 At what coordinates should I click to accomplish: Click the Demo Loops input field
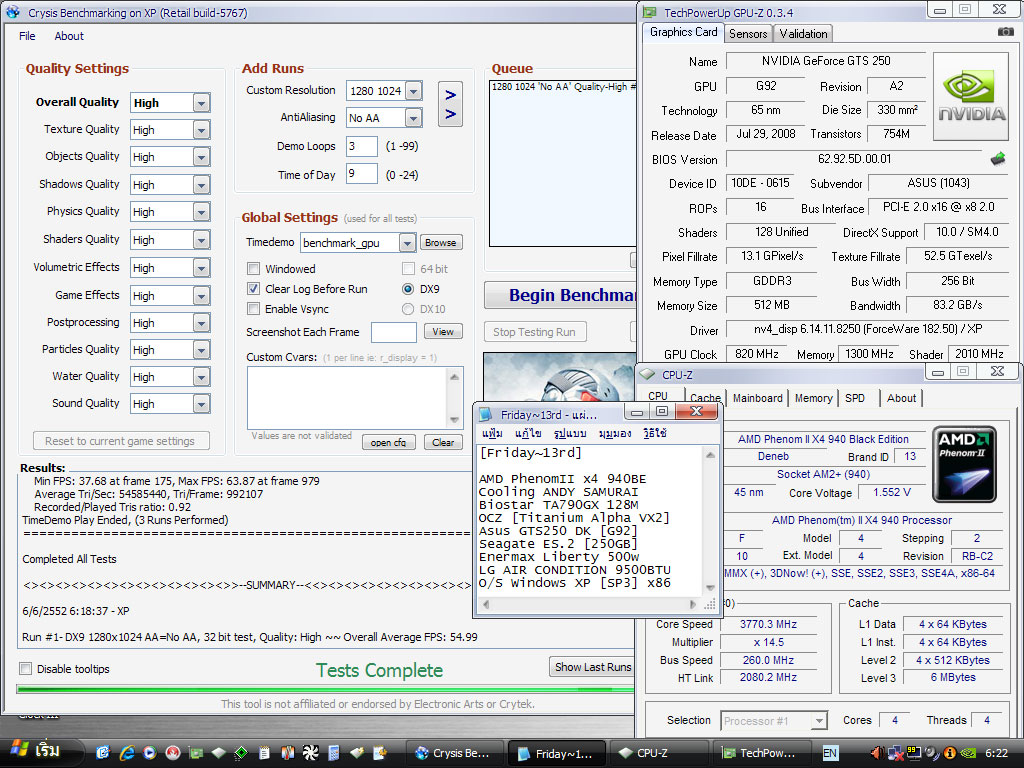pyautogui.click(x=361, y=146)
